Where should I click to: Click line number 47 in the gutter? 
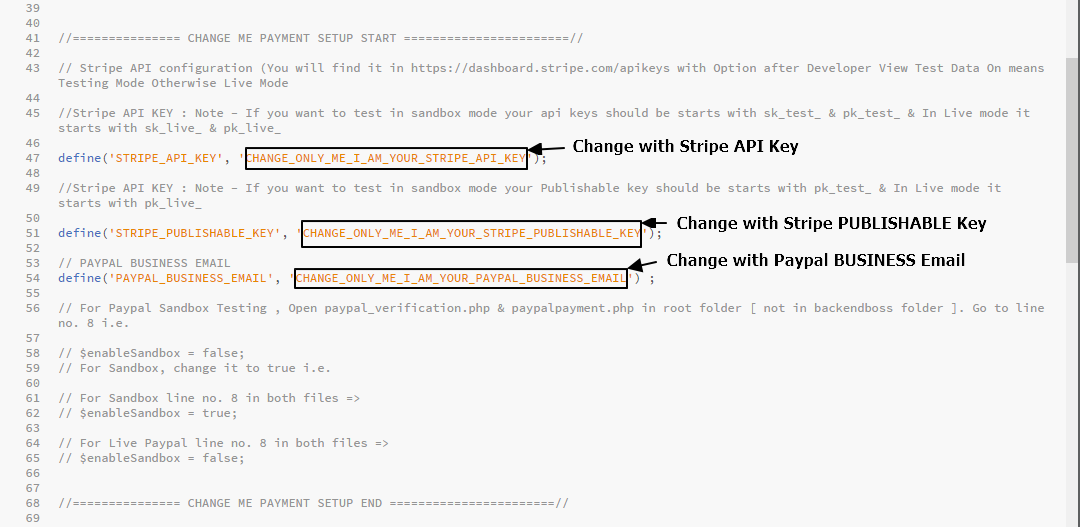33,158
